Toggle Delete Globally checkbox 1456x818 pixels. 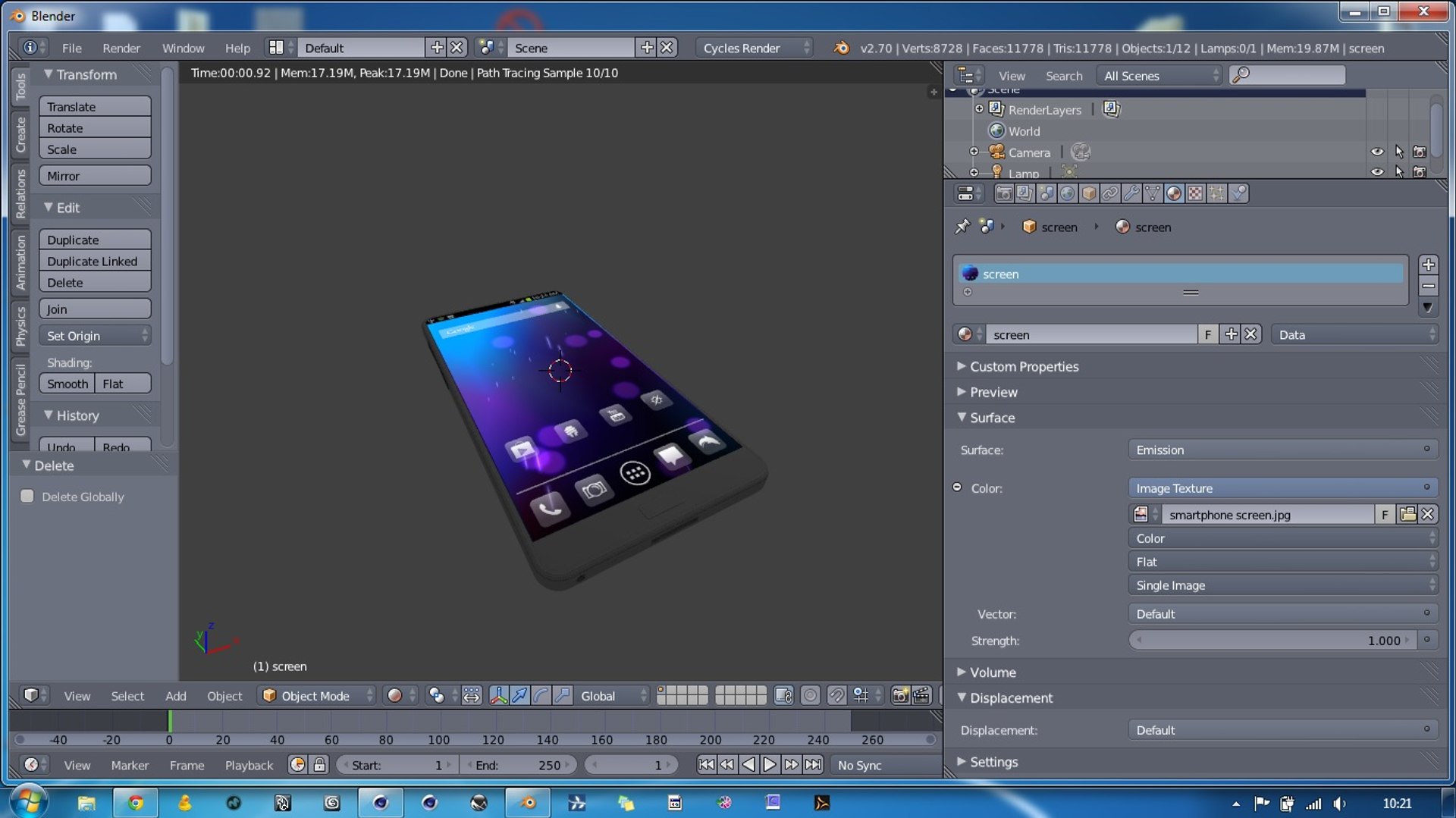point(27,497)
